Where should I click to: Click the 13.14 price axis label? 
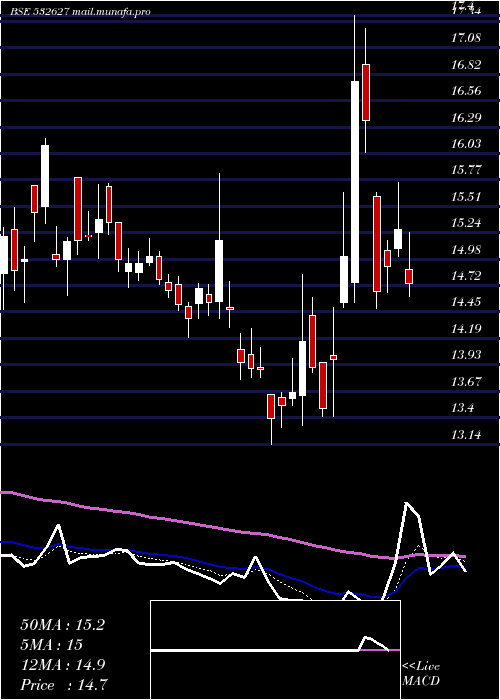point(466,435)
